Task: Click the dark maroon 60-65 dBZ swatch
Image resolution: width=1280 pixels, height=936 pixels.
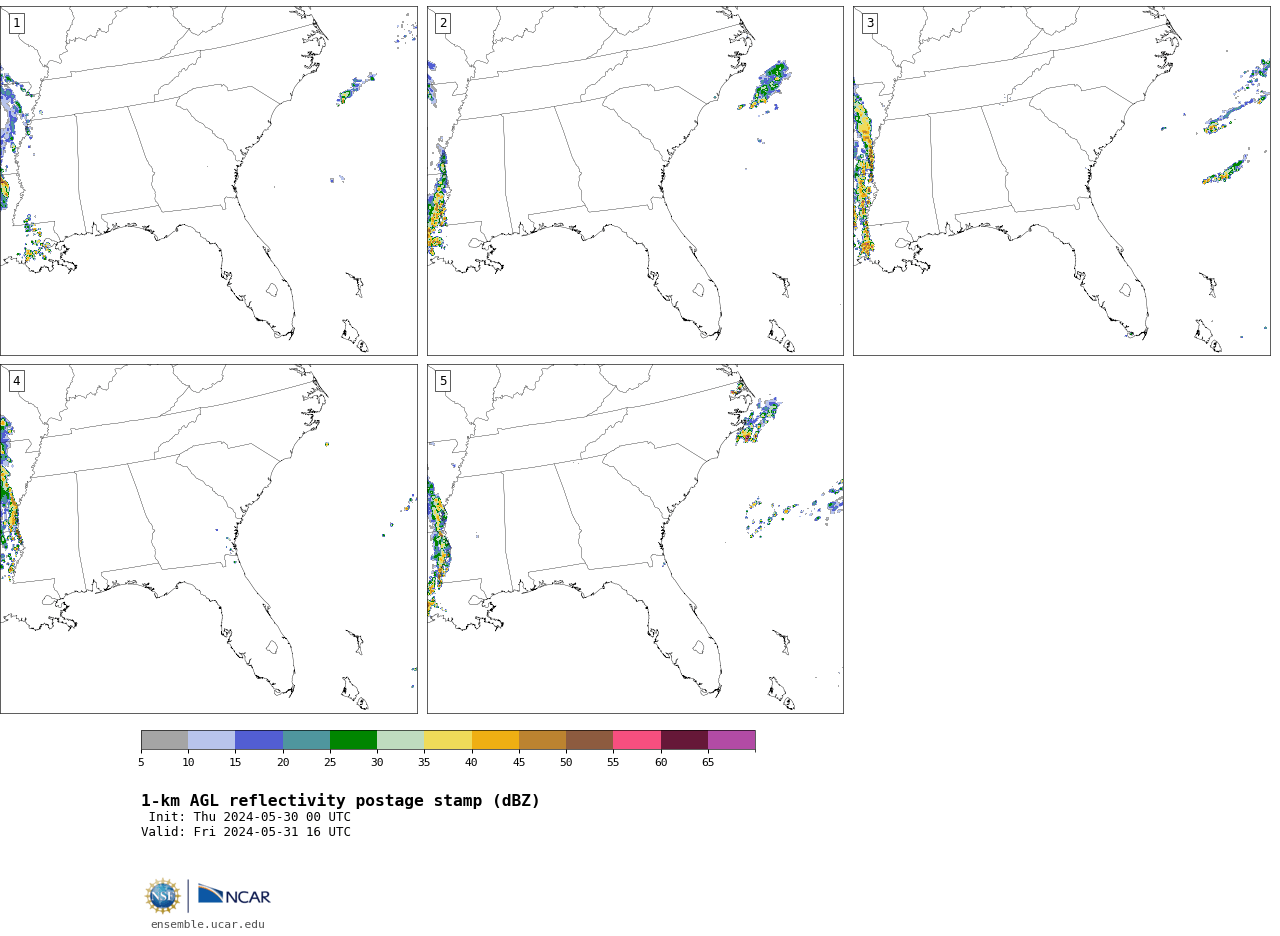Action: tap(684, 740)
